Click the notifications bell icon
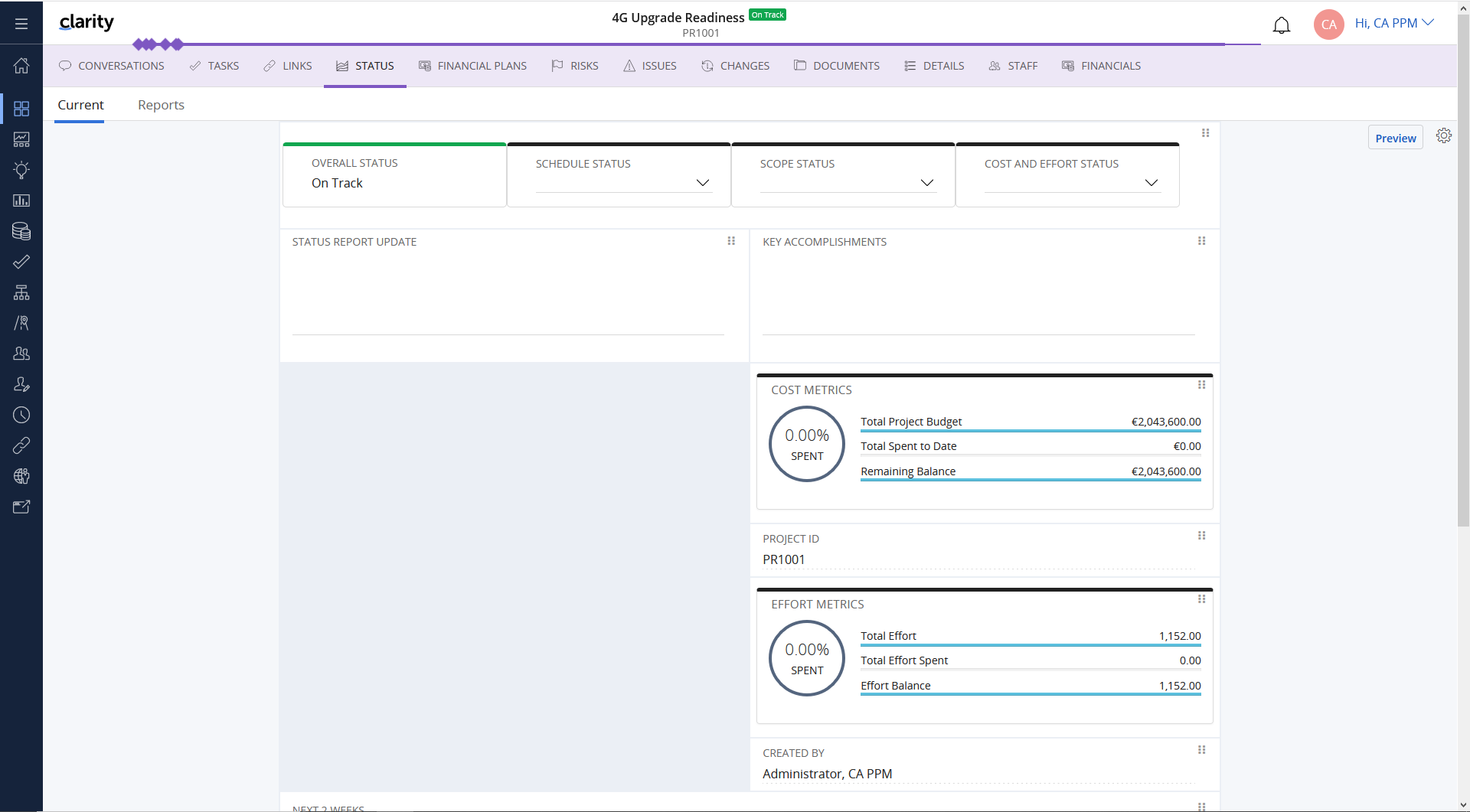 coord(1281,26)
